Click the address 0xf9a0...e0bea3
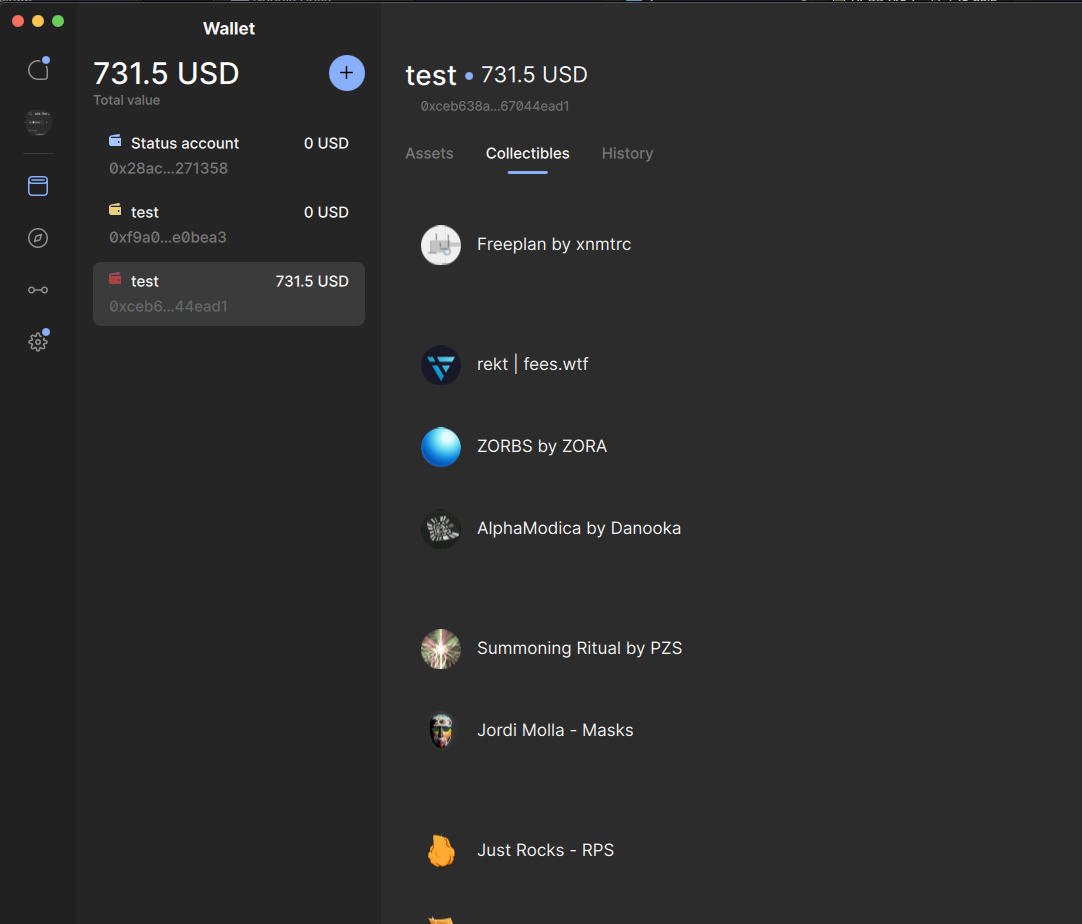Image resolution: width=1082 pixels, height=924 pixels. (x=168, y=237)
